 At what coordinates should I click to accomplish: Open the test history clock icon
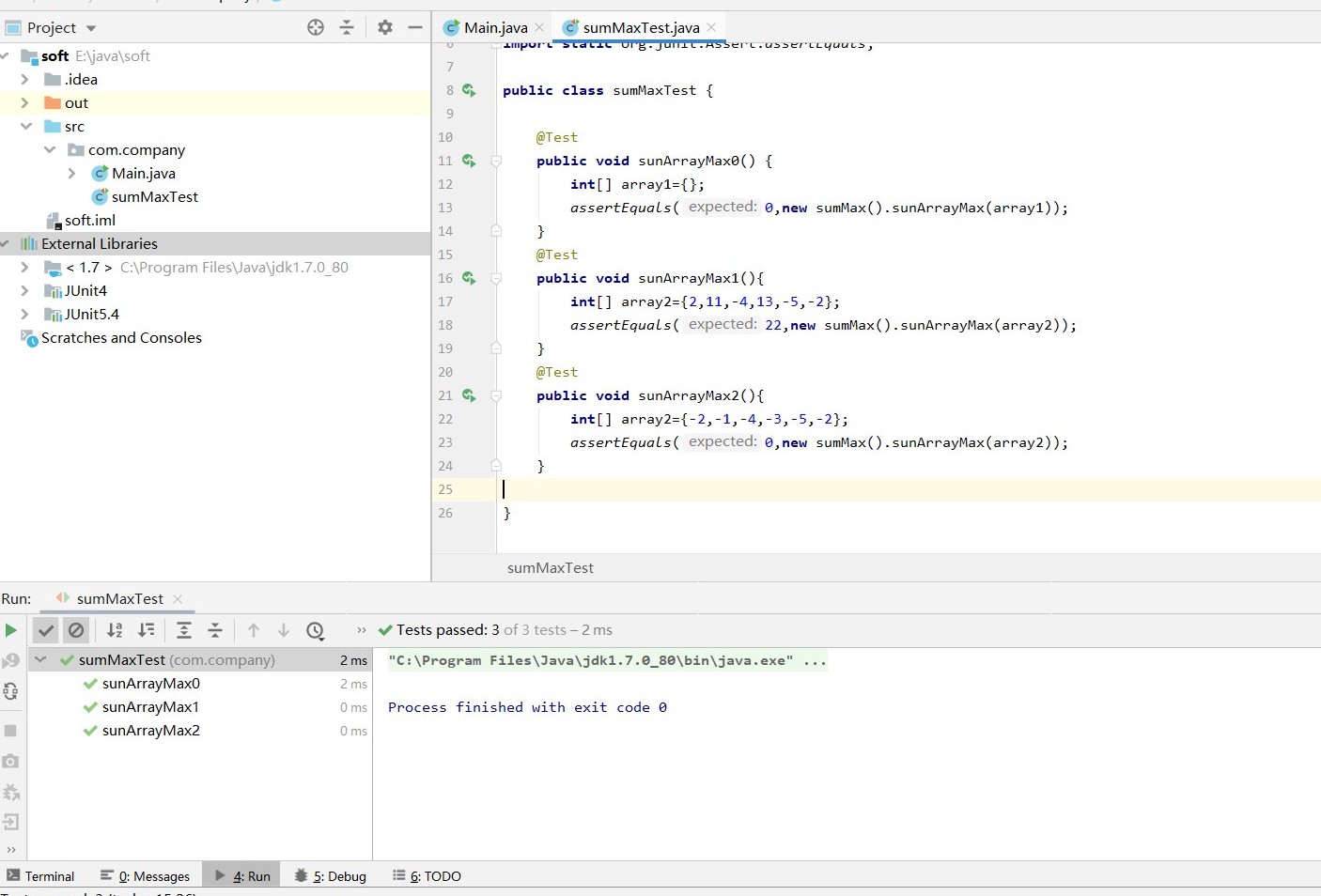pyautogui.click(x=316, y=630)
